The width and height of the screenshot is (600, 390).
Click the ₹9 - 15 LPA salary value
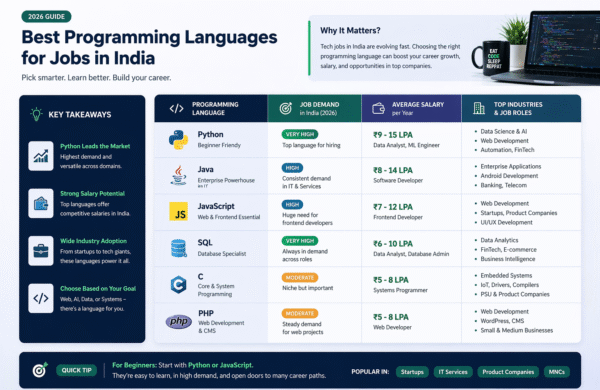point(393,135)
